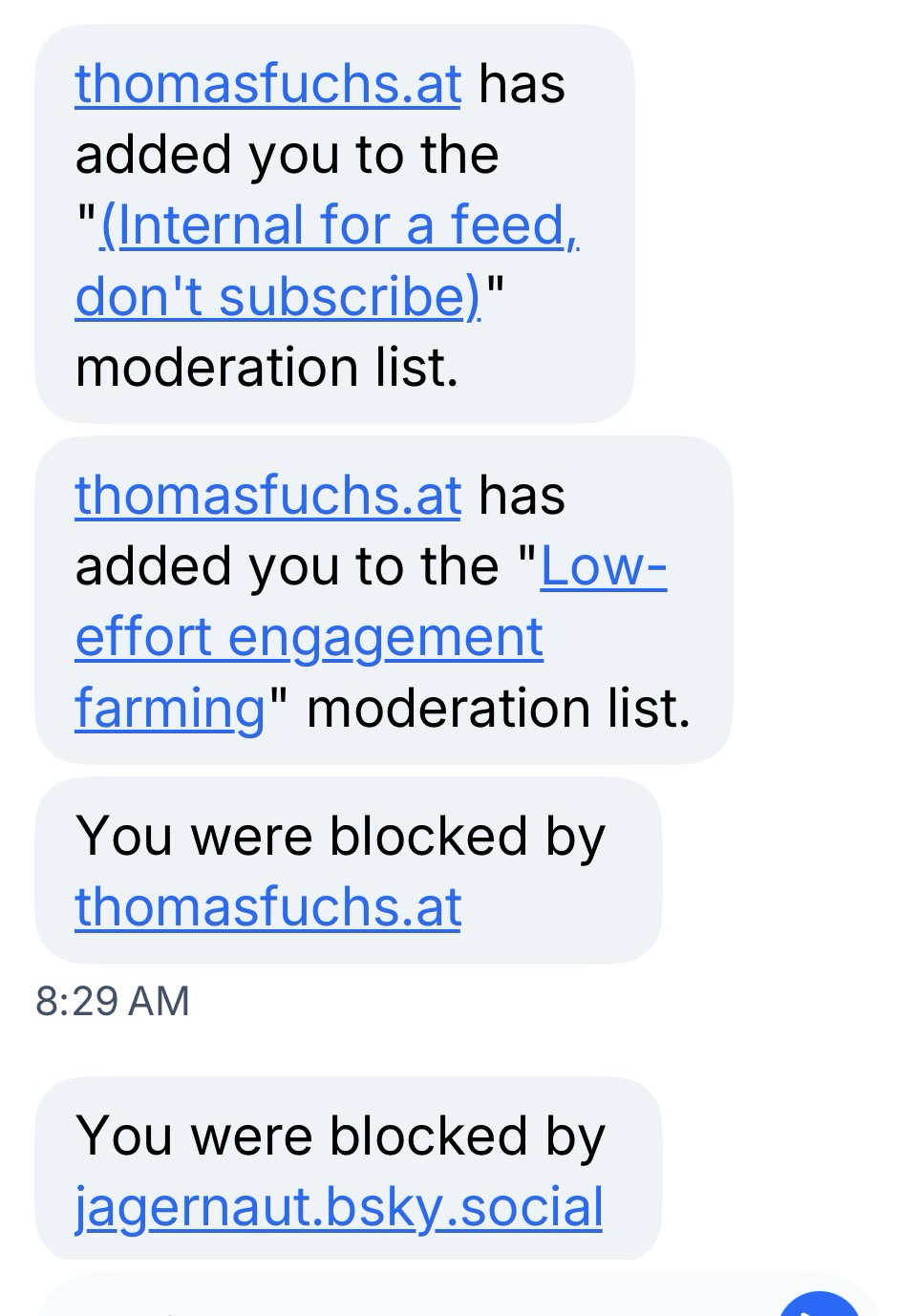Screen dimensions: 917x1316
Task: Click "added you to the" text in first message
Action: click(287, 155)
